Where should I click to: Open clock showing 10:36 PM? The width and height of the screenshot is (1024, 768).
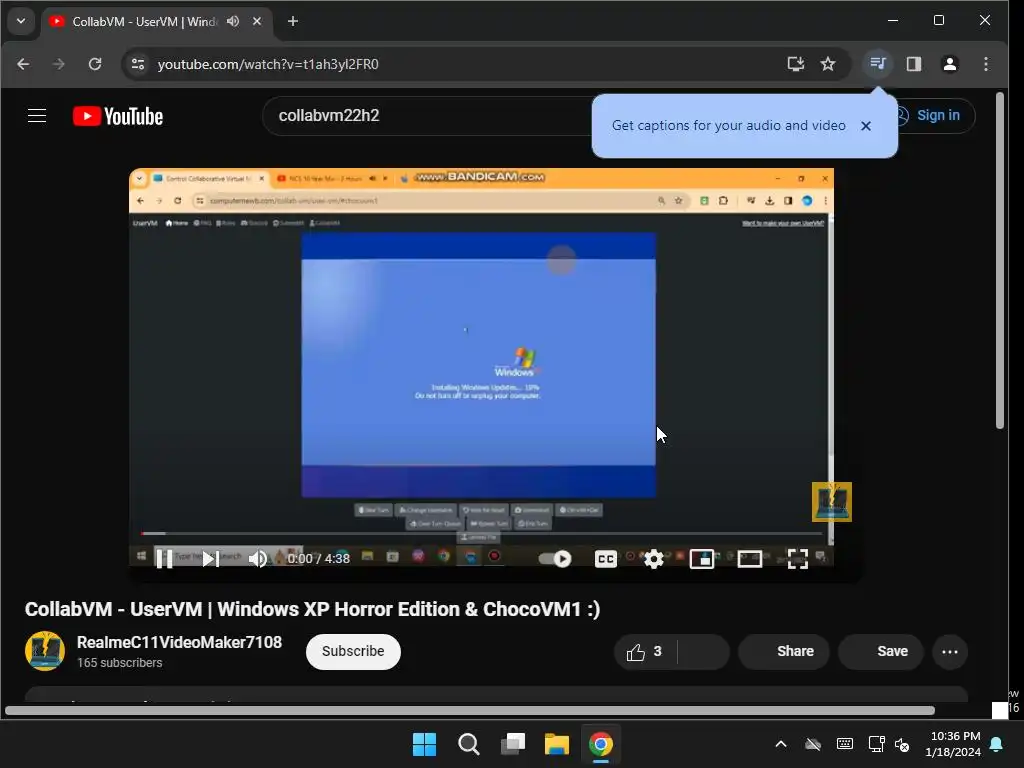pos(953,744)
